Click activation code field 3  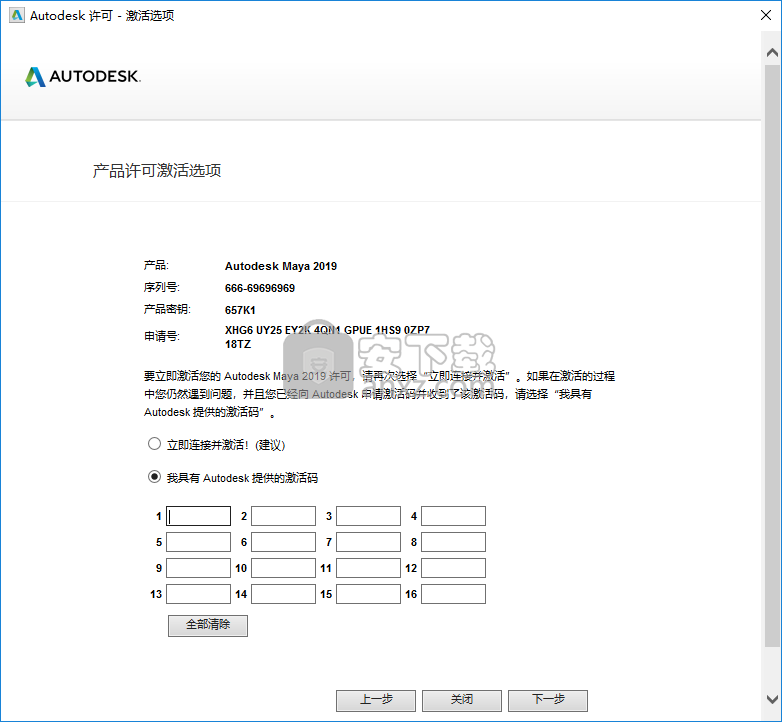(369, 516)
